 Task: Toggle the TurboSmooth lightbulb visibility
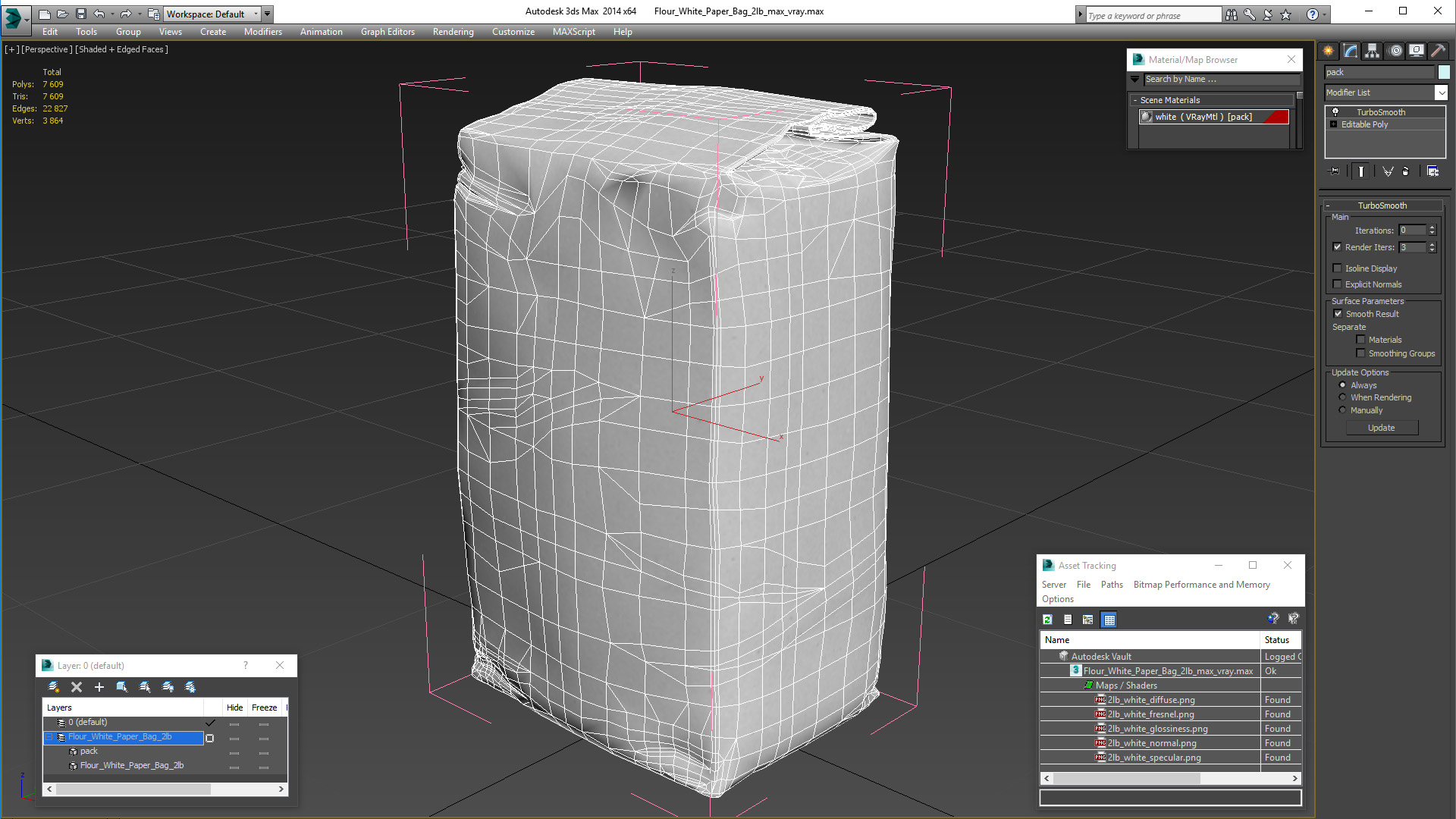(x=1335, y=112)
